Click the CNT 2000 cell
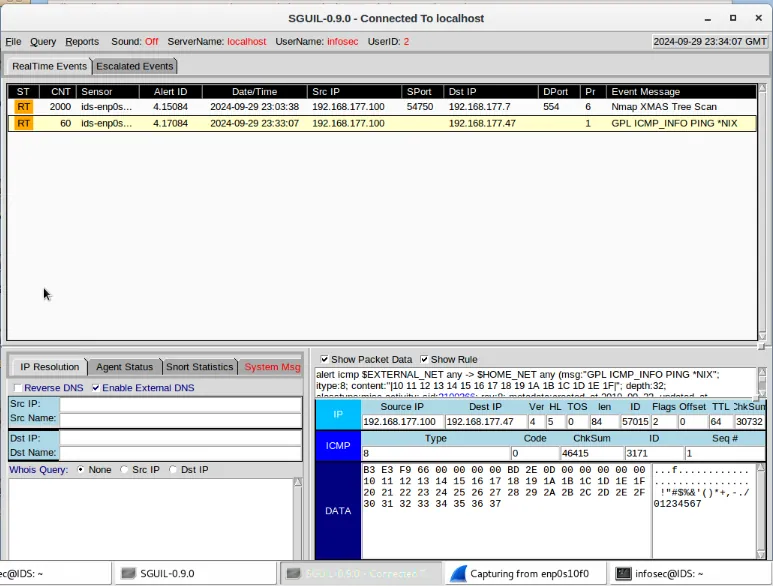The image size is (773, 586). (60, 106)
